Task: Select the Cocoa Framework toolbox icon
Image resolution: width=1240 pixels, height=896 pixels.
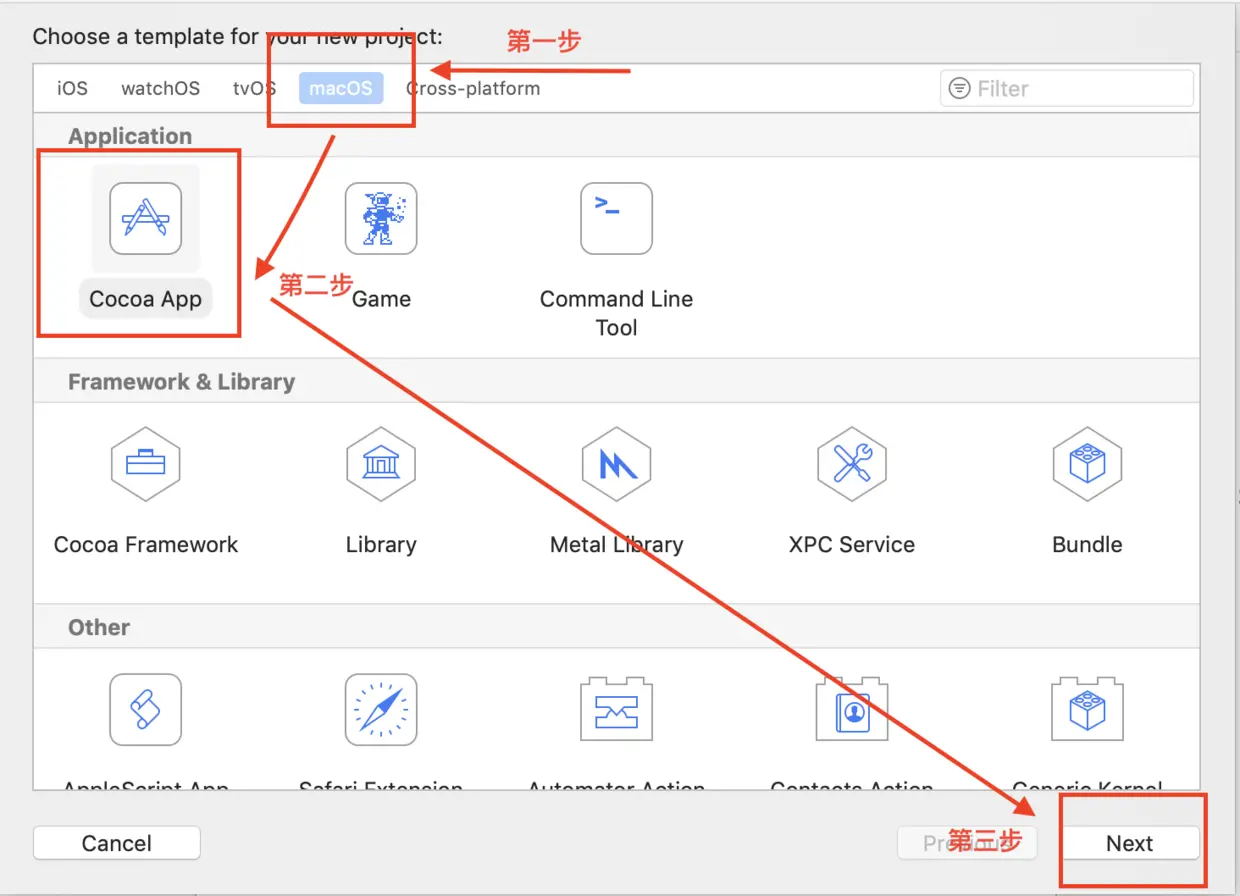Action: [x=146, y=464]
